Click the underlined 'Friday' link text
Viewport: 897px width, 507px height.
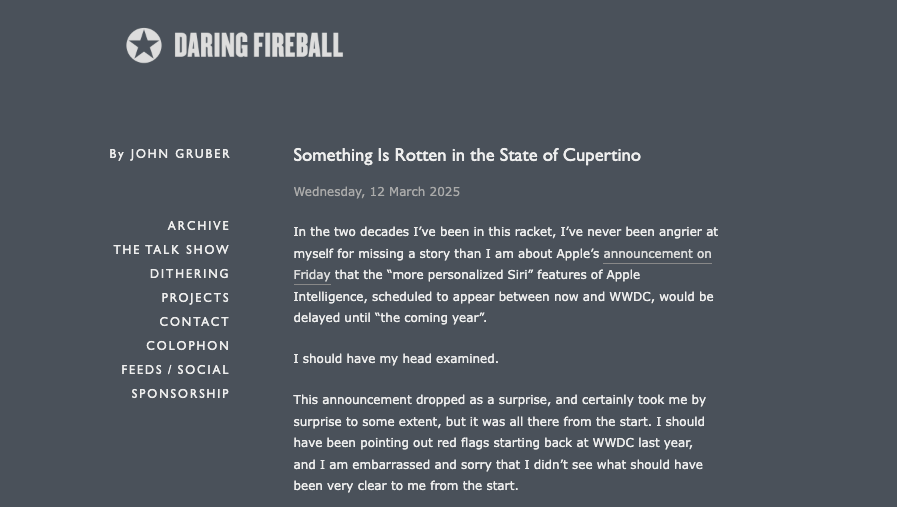[312, 275]
